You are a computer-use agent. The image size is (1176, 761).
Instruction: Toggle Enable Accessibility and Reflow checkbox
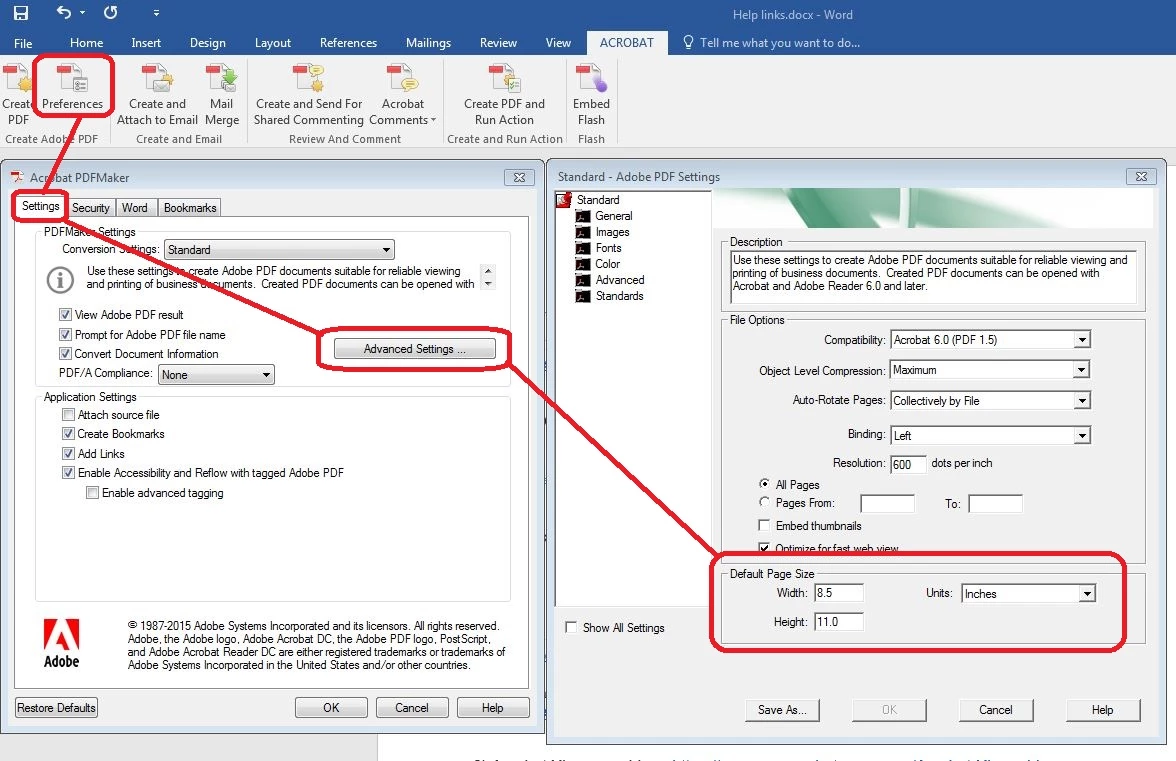point(68,472)
